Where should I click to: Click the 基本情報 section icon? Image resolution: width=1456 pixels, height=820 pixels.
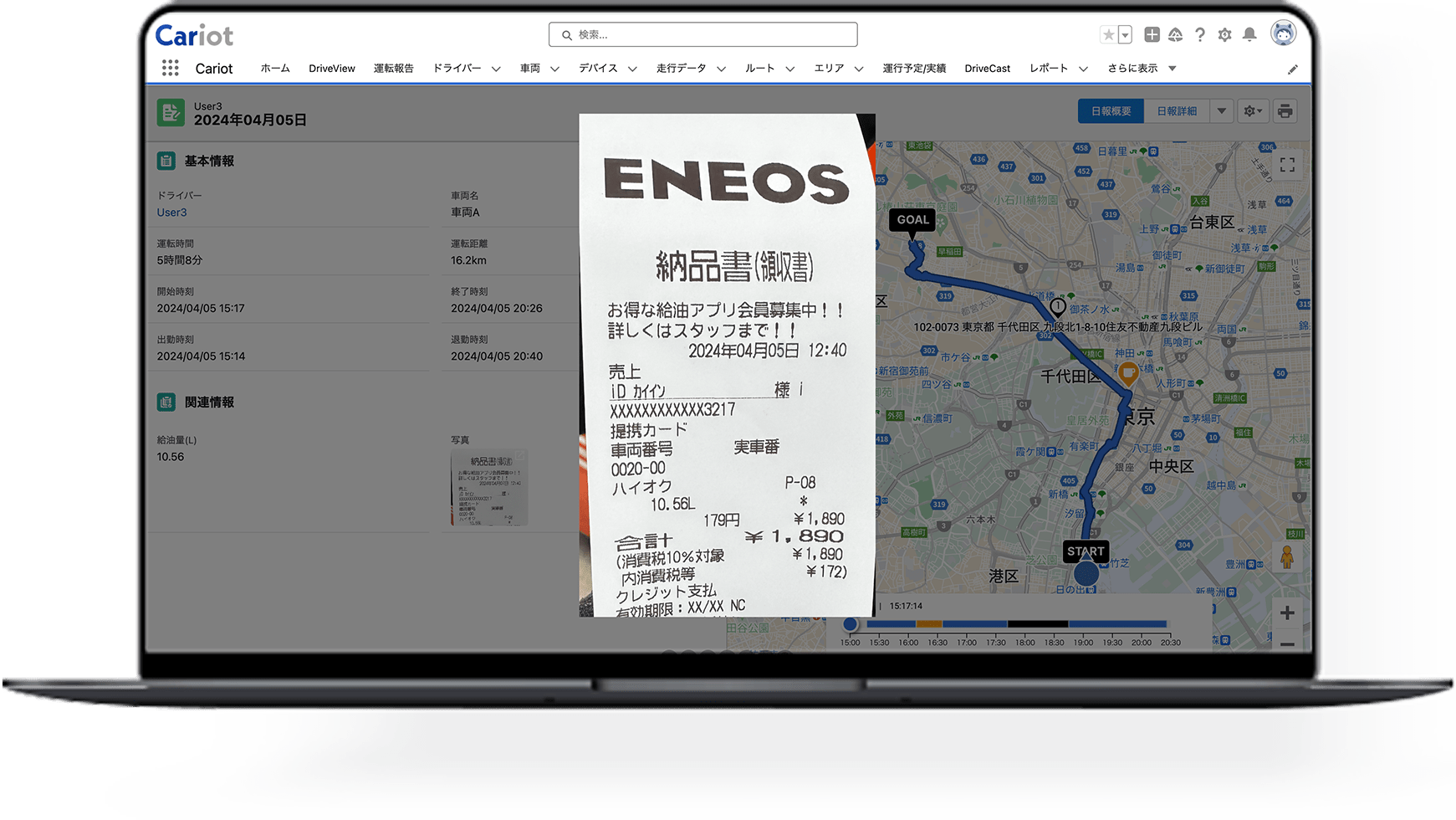[166, 161]
